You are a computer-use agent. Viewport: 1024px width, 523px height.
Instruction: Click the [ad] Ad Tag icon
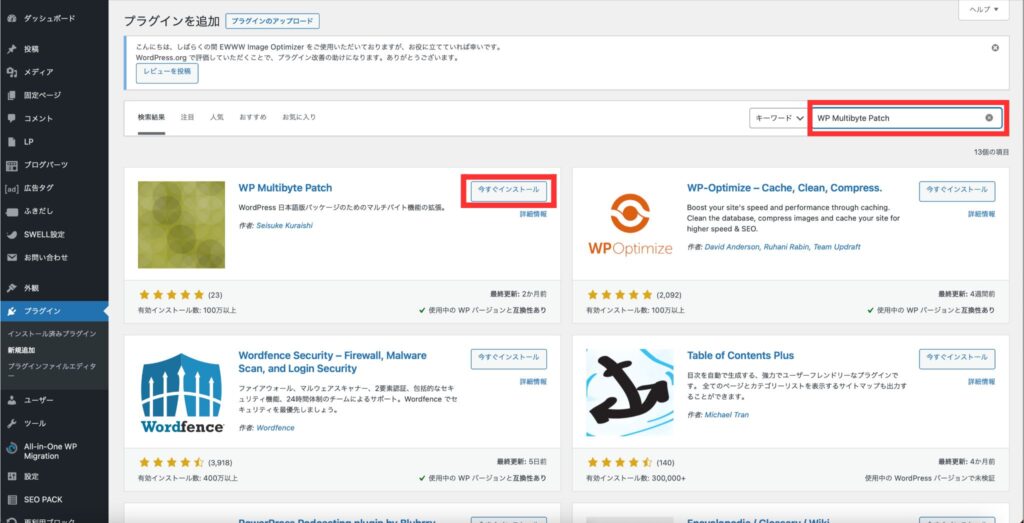[11, 188]
